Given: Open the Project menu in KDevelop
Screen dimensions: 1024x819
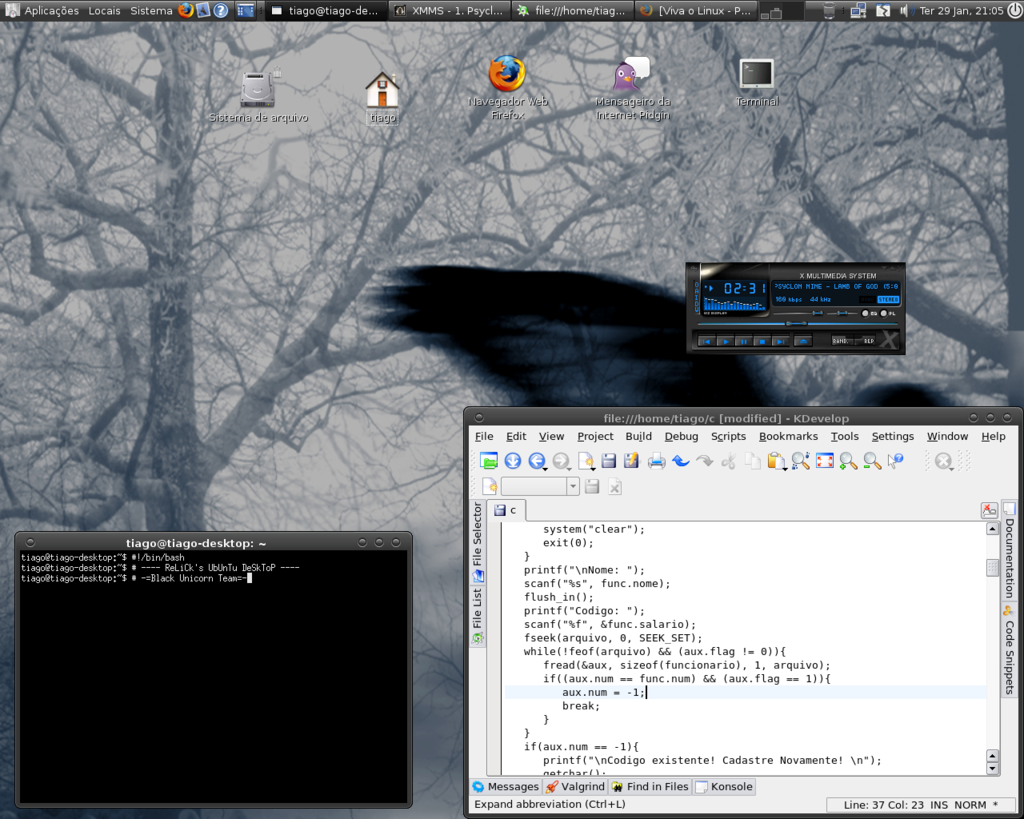Looking at the screenshot, I should [x=595, y=436].
